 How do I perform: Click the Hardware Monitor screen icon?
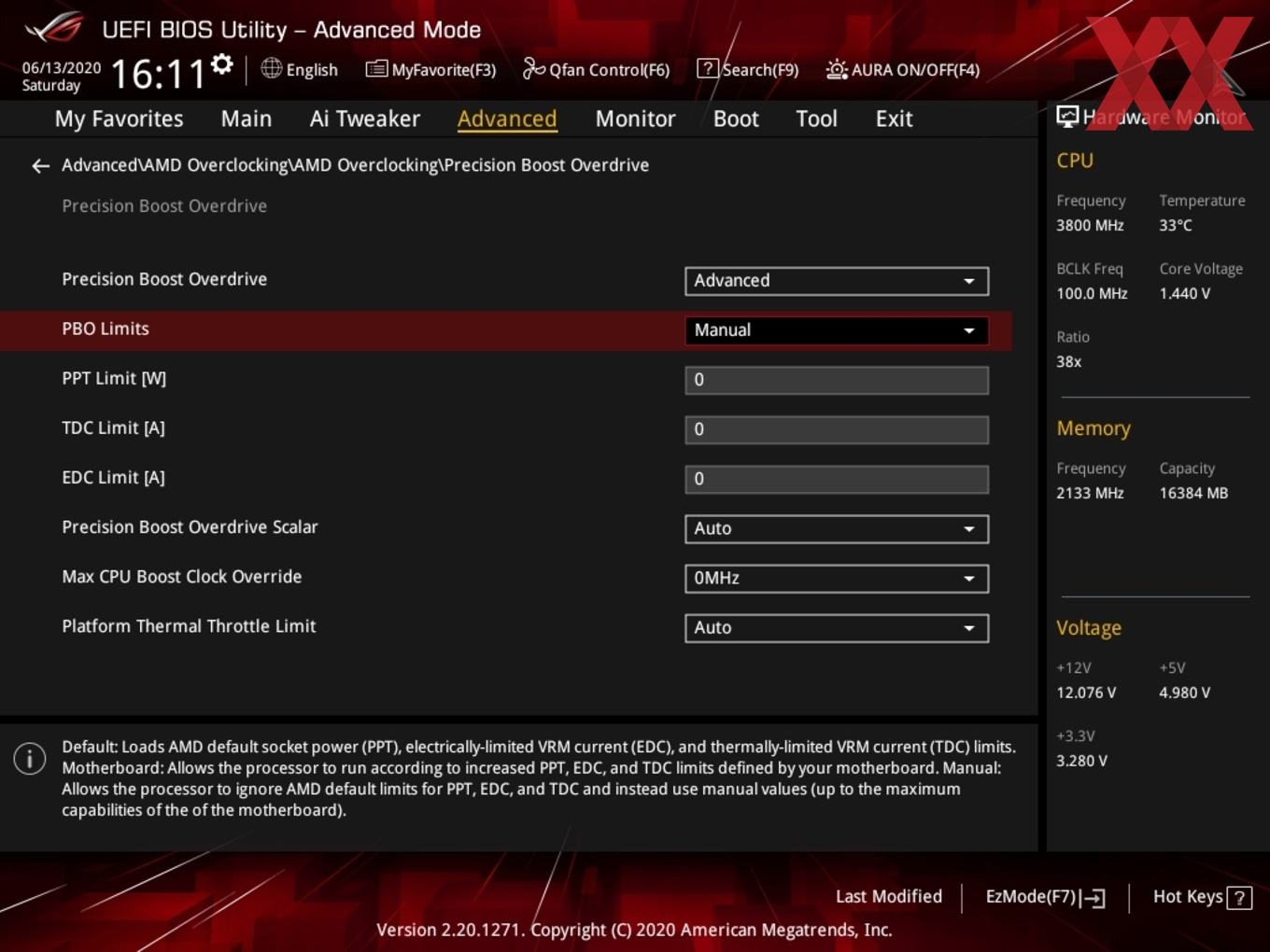pyautogui.click(x=1067, y=116)
